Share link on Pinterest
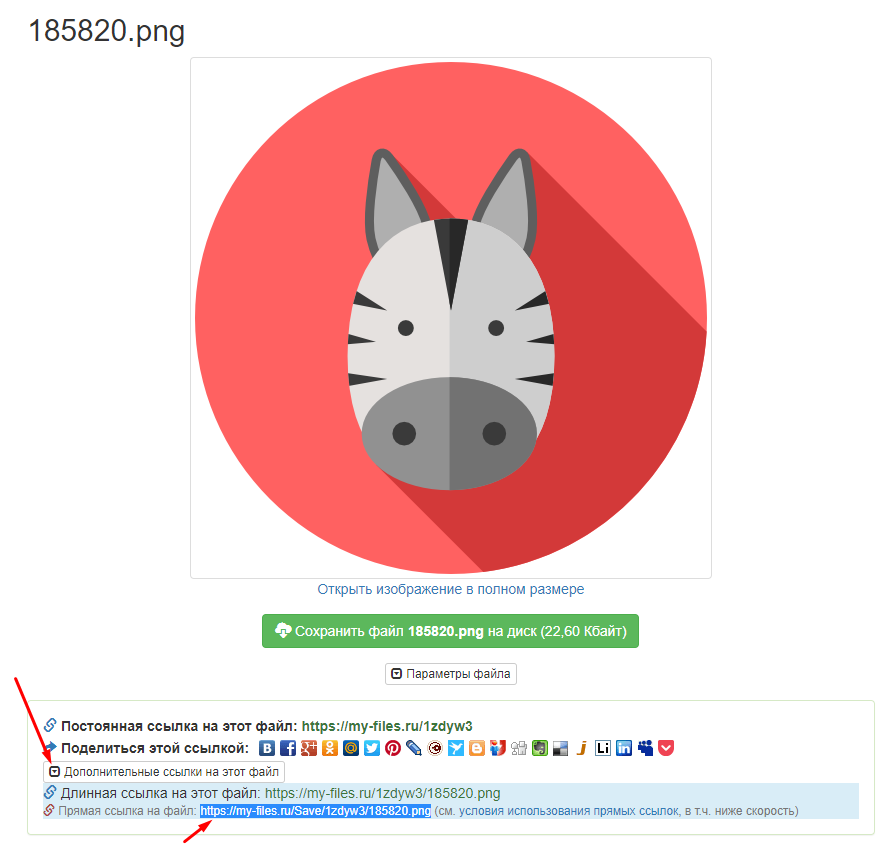This screenshot has height=848, width=880. (x=393, y=748)
